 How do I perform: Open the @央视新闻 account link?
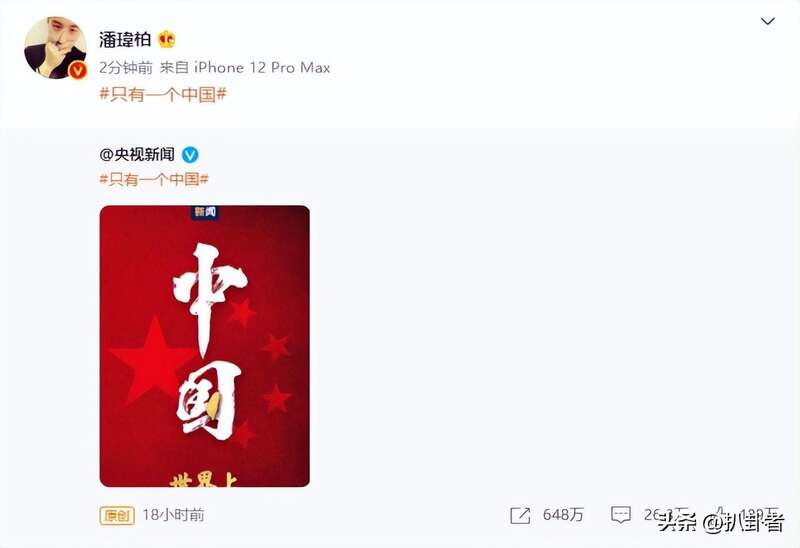tap(137, 155)
